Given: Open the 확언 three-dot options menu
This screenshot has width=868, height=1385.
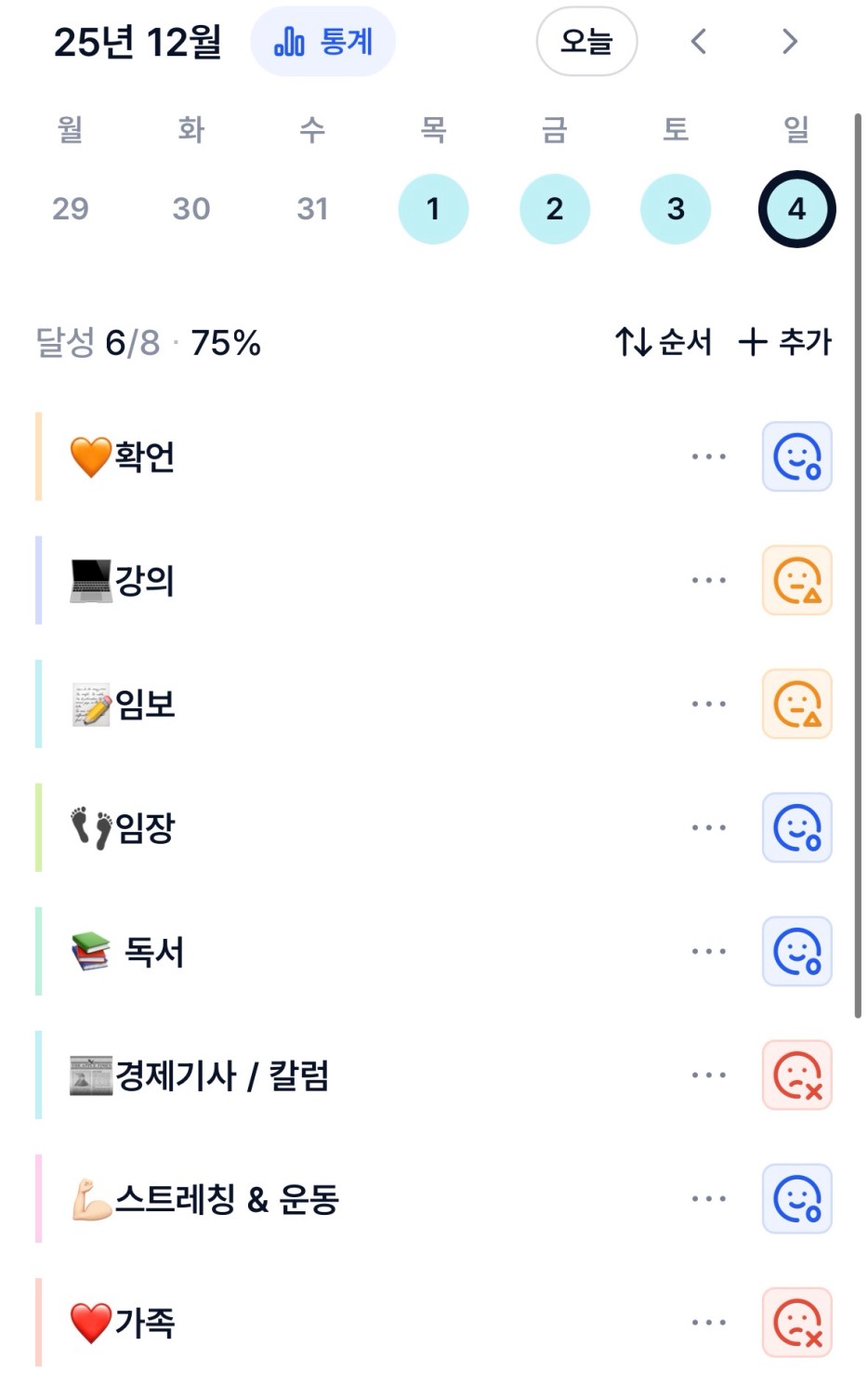Looking at the screenshot, I should coord(708,456).
